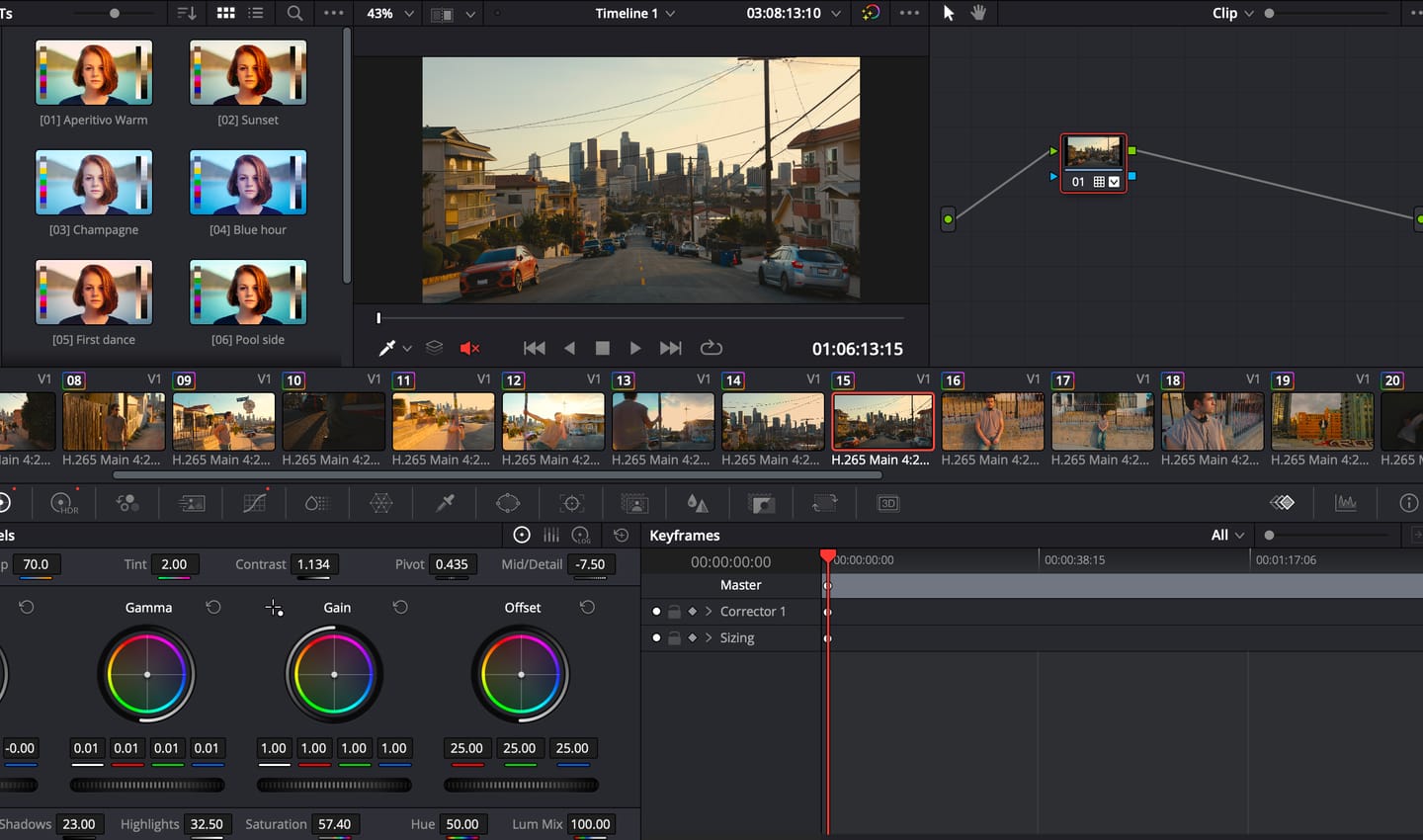
Task: Open the Scopes panel
Action: click(1346, 503)
